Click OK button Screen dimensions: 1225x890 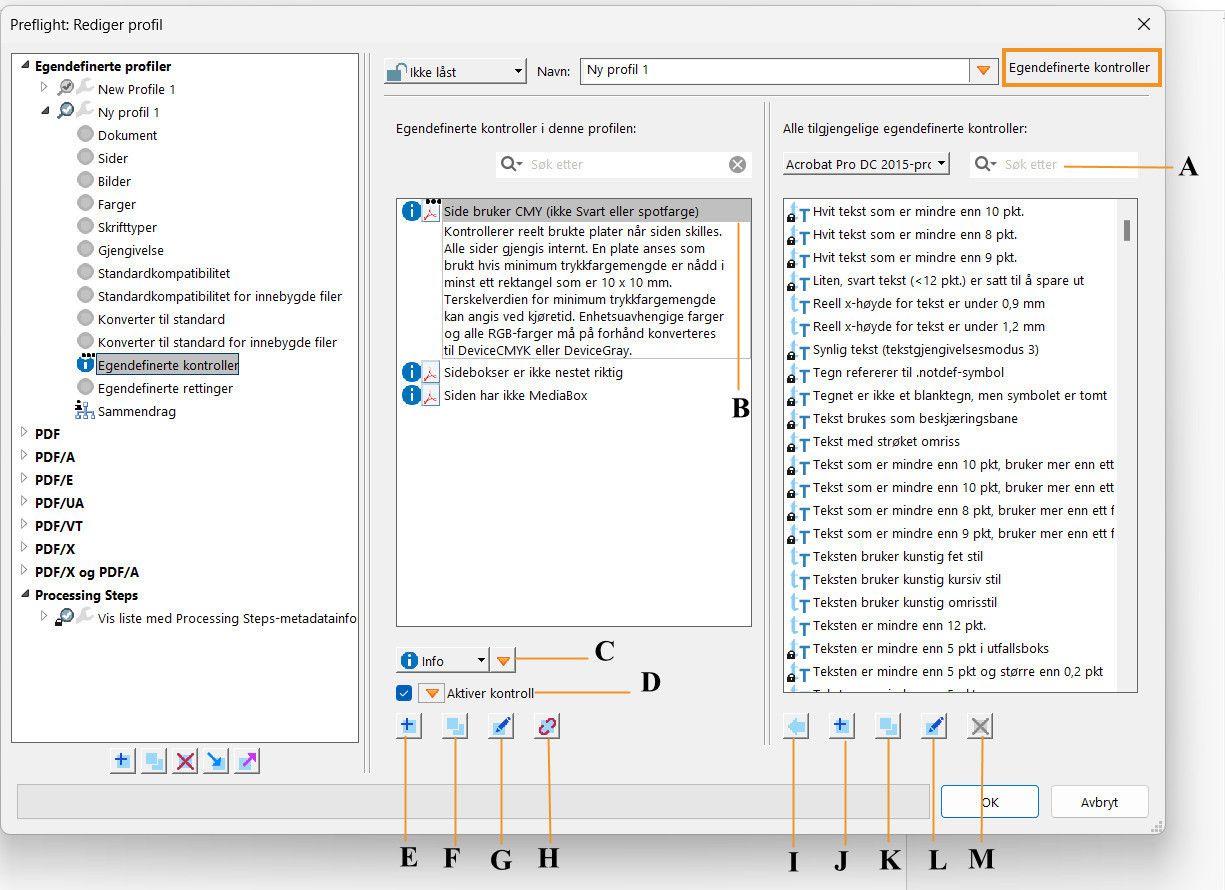tap(989, 802)
